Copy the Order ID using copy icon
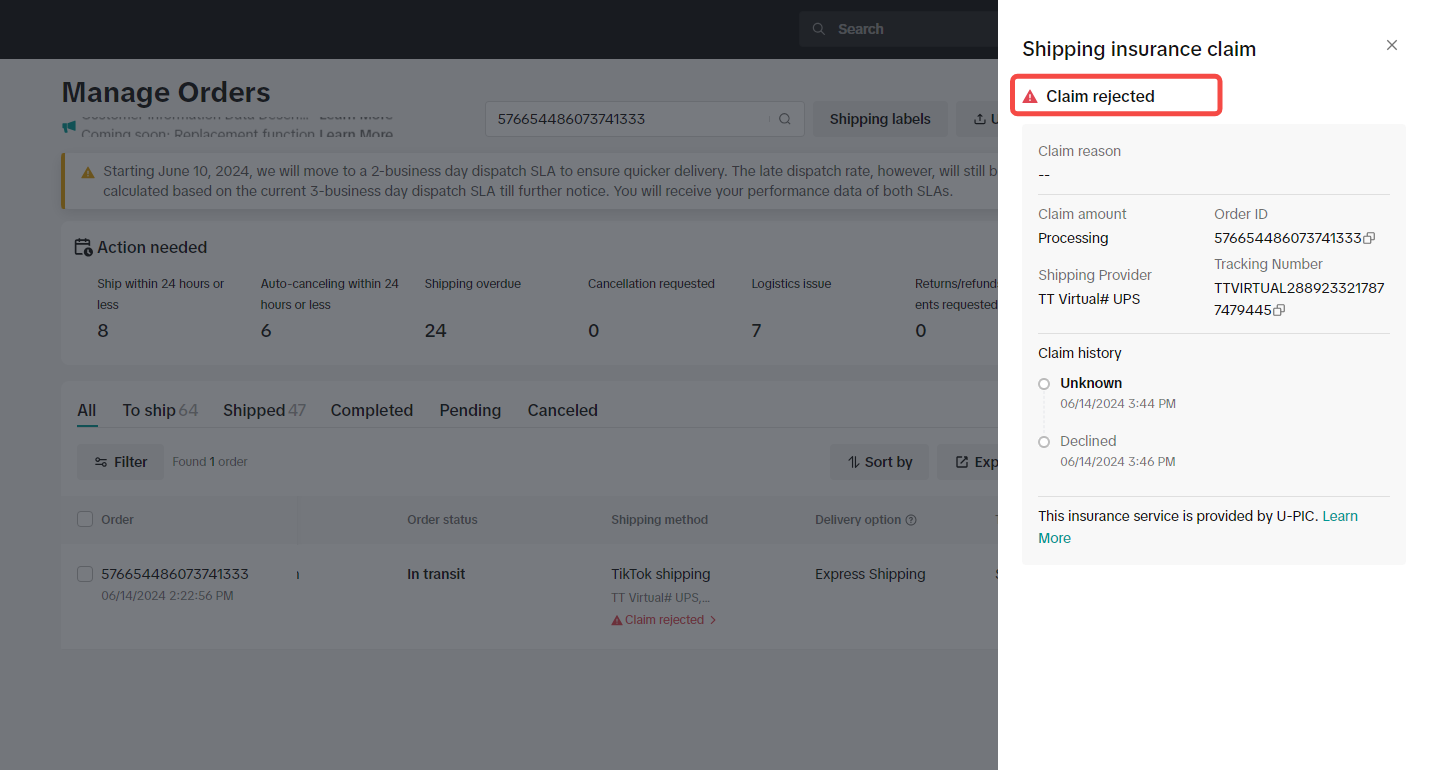1429x770 pixels. coord(1370,238)
